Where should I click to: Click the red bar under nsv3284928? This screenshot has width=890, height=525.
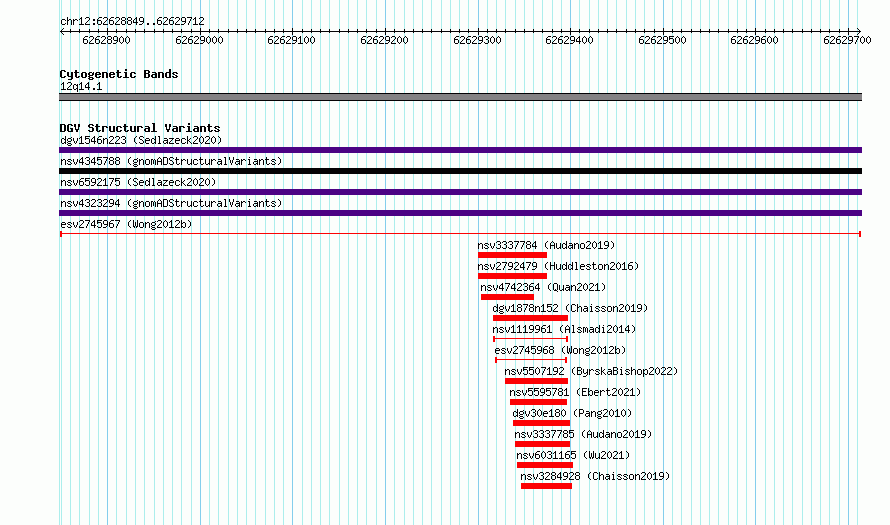point(547,486)
